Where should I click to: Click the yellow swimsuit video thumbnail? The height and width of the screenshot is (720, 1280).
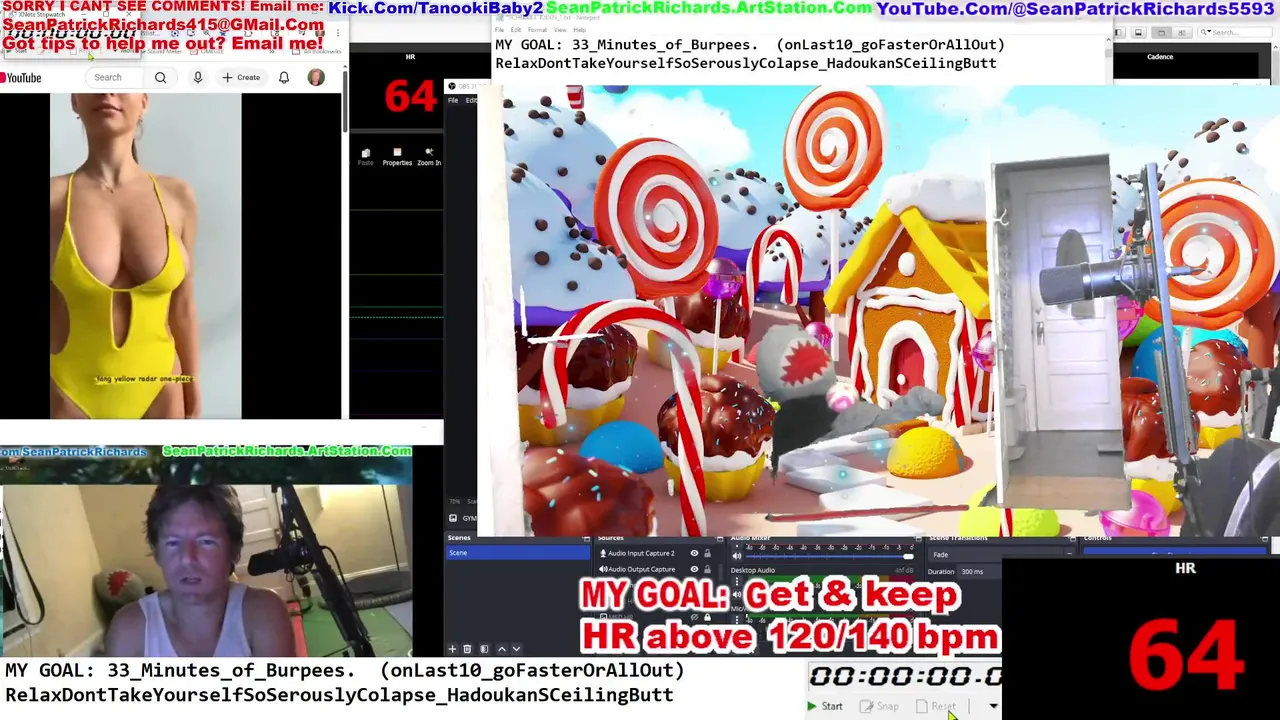145,256
